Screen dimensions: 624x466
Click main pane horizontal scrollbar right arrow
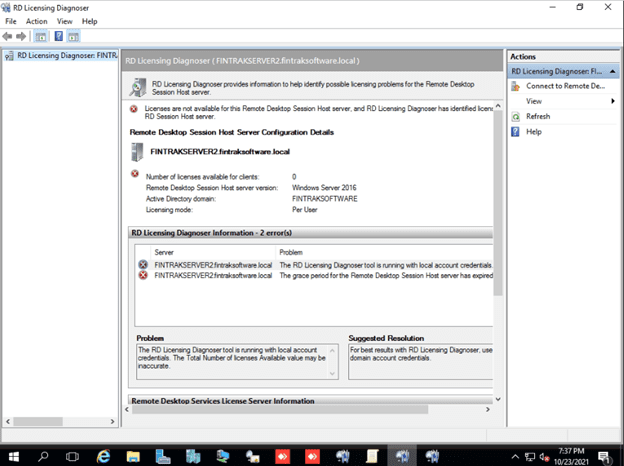(488, 409)
